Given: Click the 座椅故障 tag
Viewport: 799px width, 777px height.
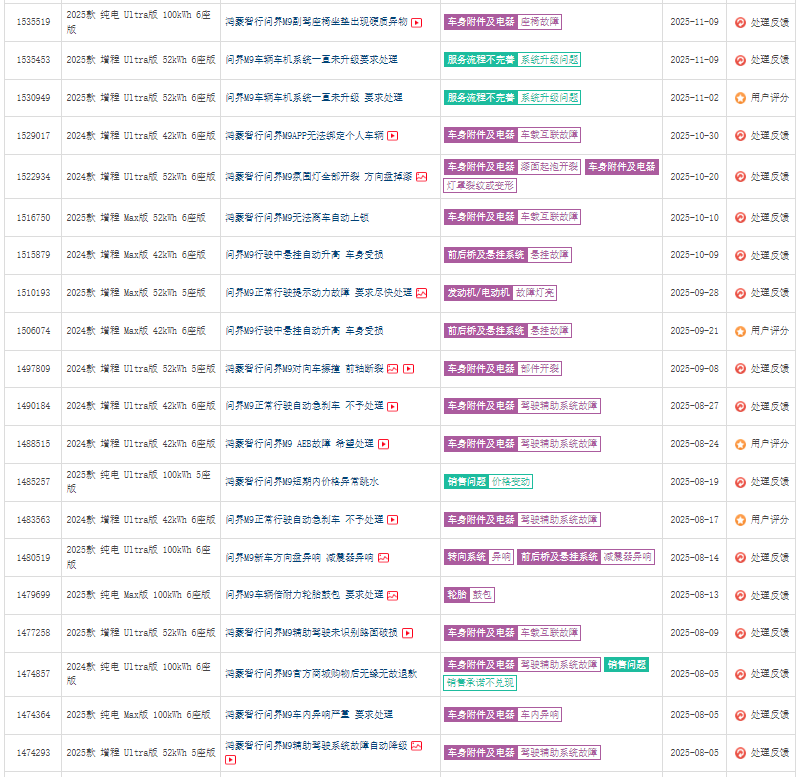Looking at the screenshot, I should [540, 22].
